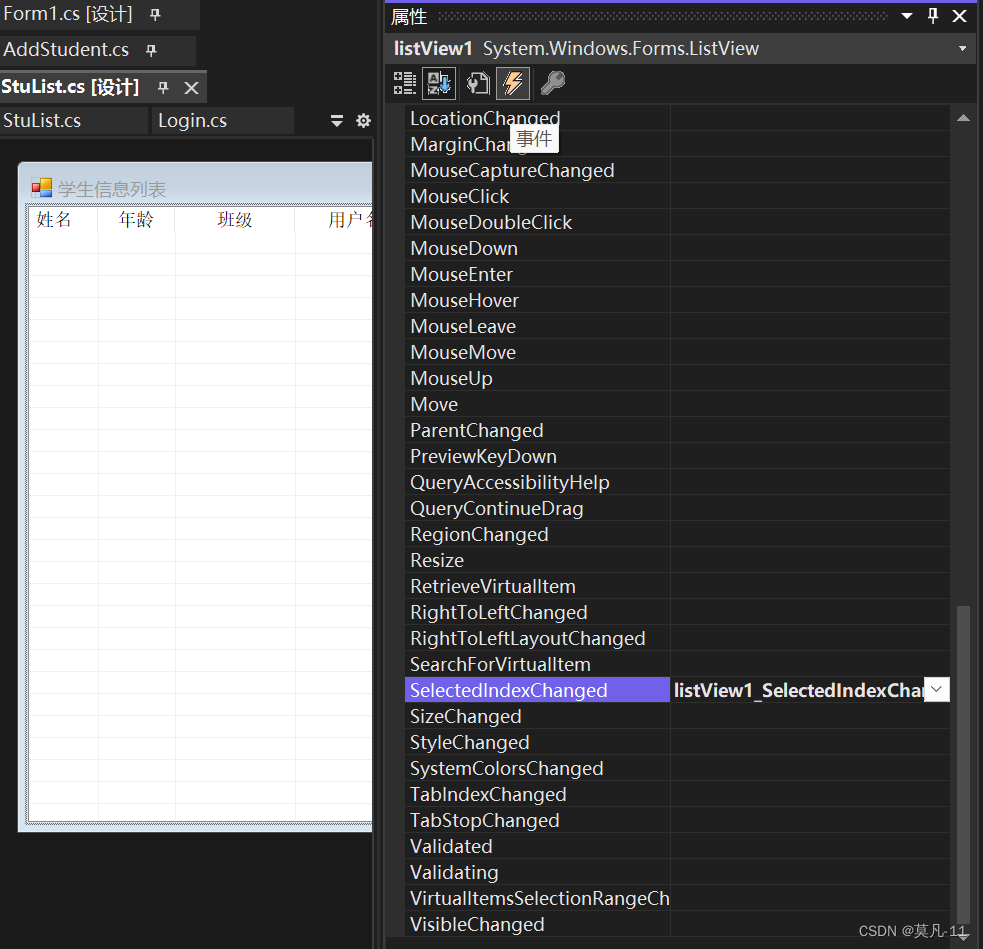Screen dimensions: 983x949
Task: Open document tab settings gear
Action: (x=363, y=121)
